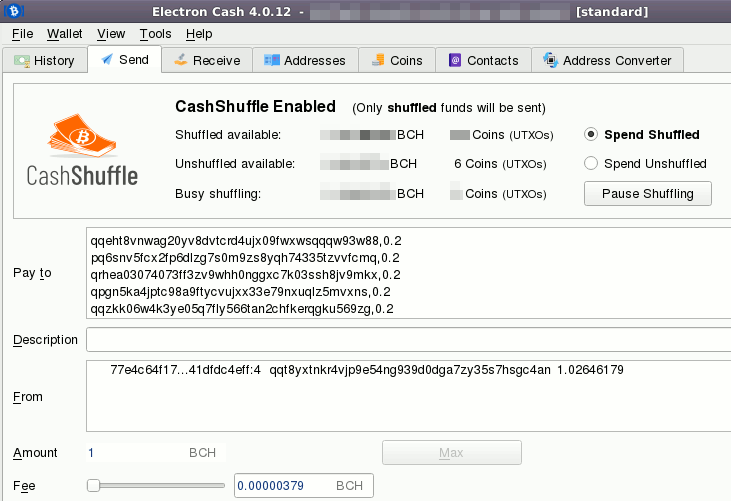Open the Wallet menu
This screenshot has width=731, height=501.
[x=64, y=34]
